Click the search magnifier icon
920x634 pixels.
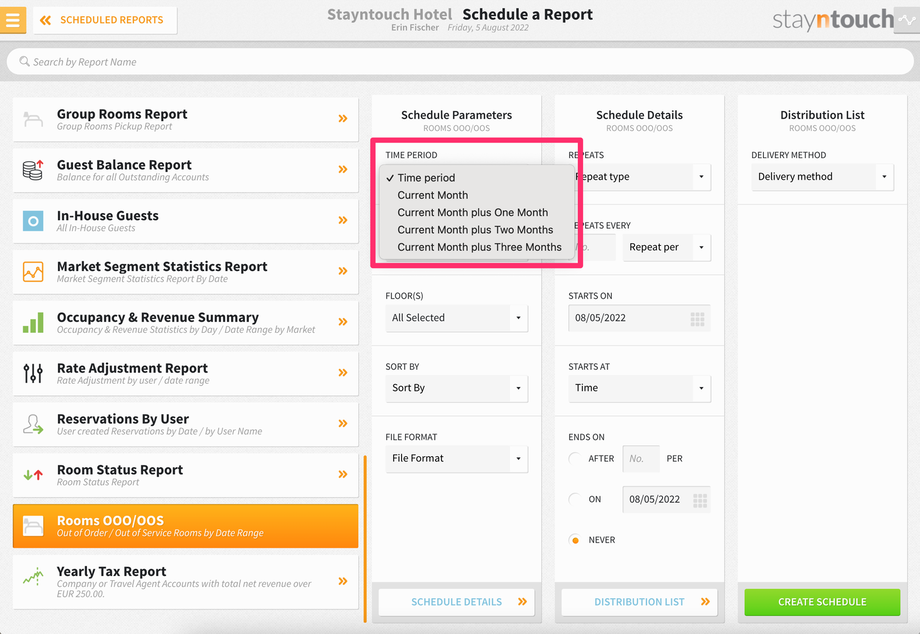pyautogui.click(x=24, y=61)
